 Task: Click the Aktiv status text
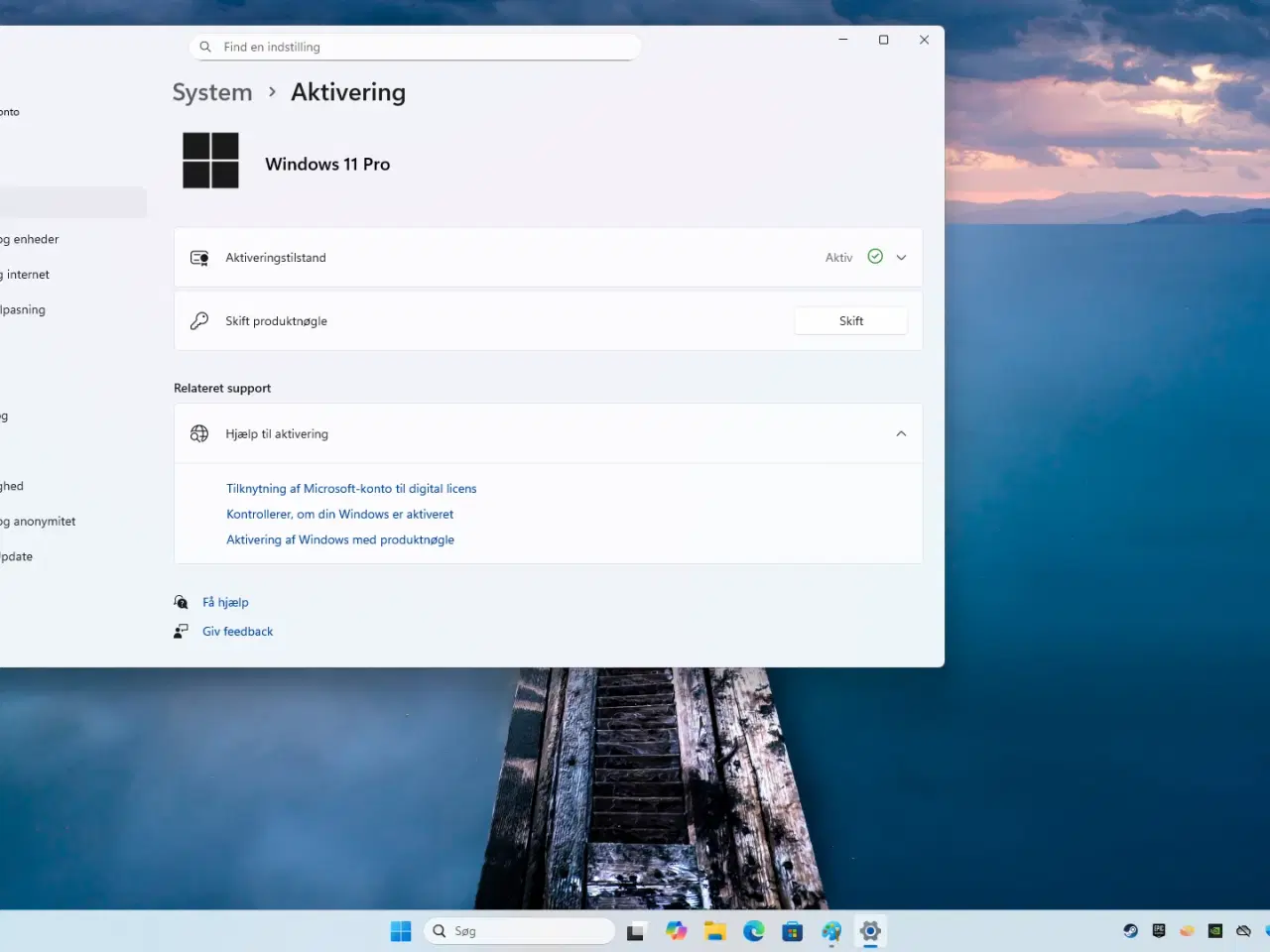838,258
